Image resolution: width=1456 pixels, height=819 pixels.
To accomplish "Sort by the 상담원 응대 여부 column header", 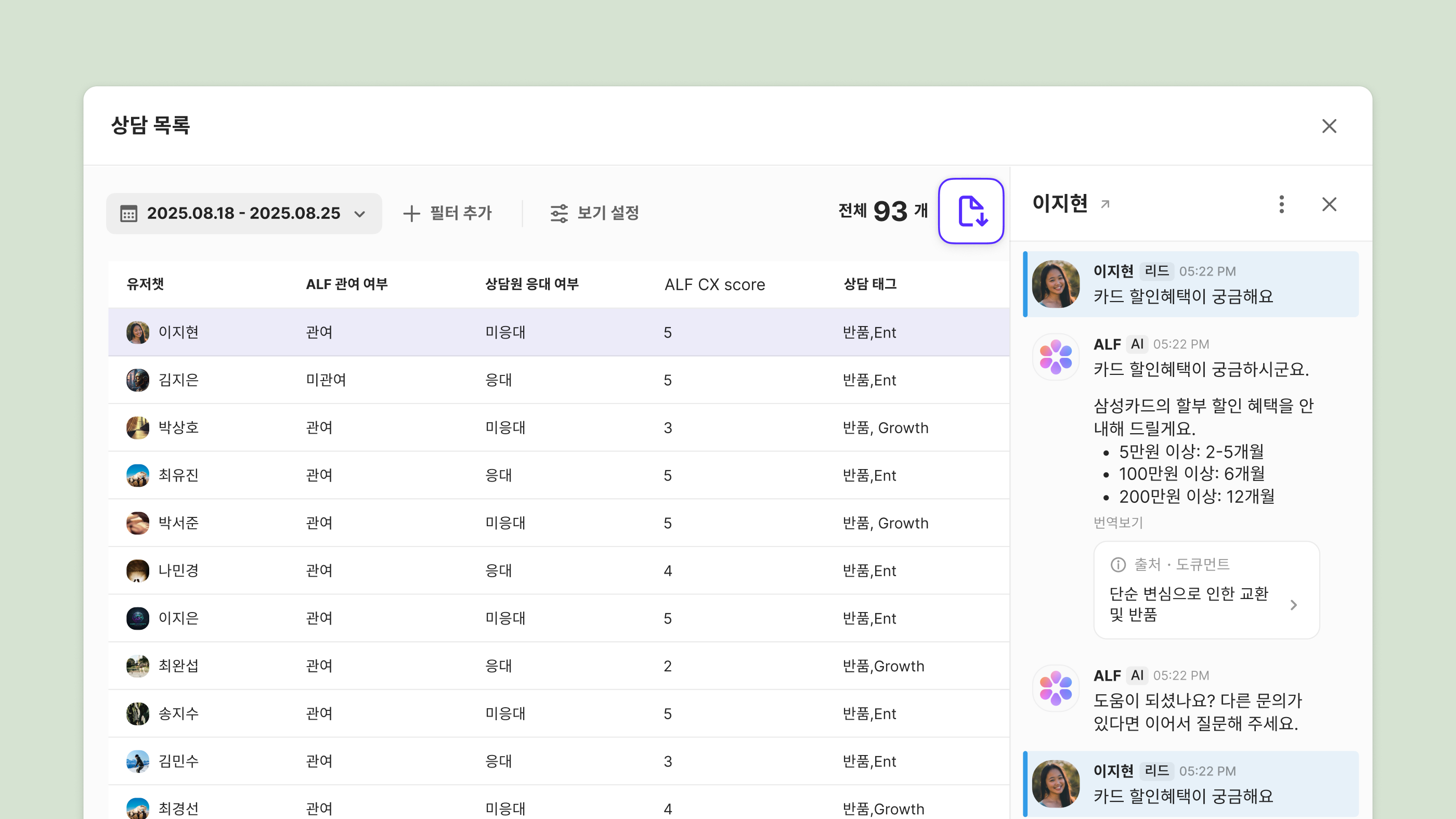I will (532, 284).
